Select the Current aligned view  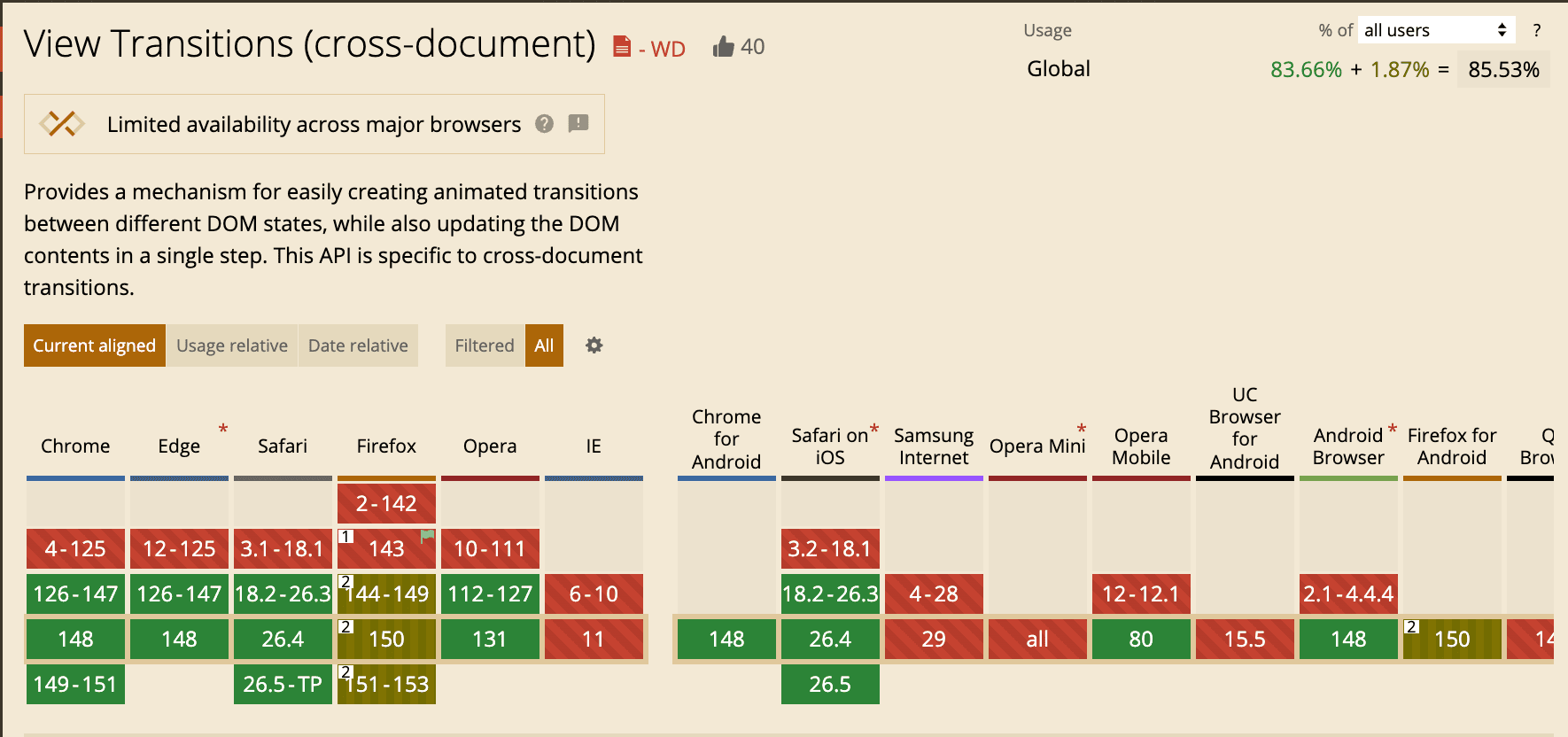point(95,345)
